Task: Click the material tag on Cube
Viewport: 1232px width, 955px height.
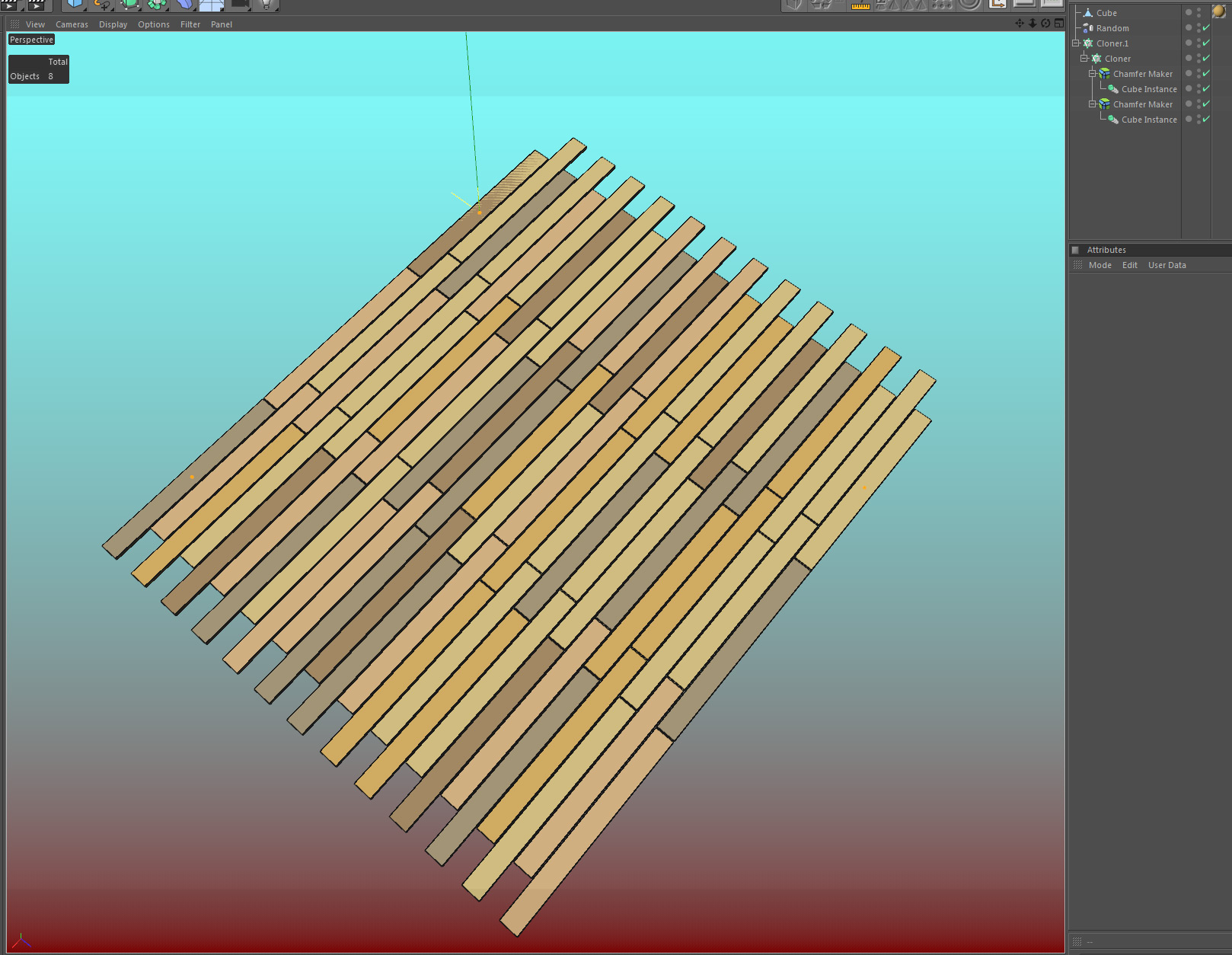Action: (x=1218, y=12)
